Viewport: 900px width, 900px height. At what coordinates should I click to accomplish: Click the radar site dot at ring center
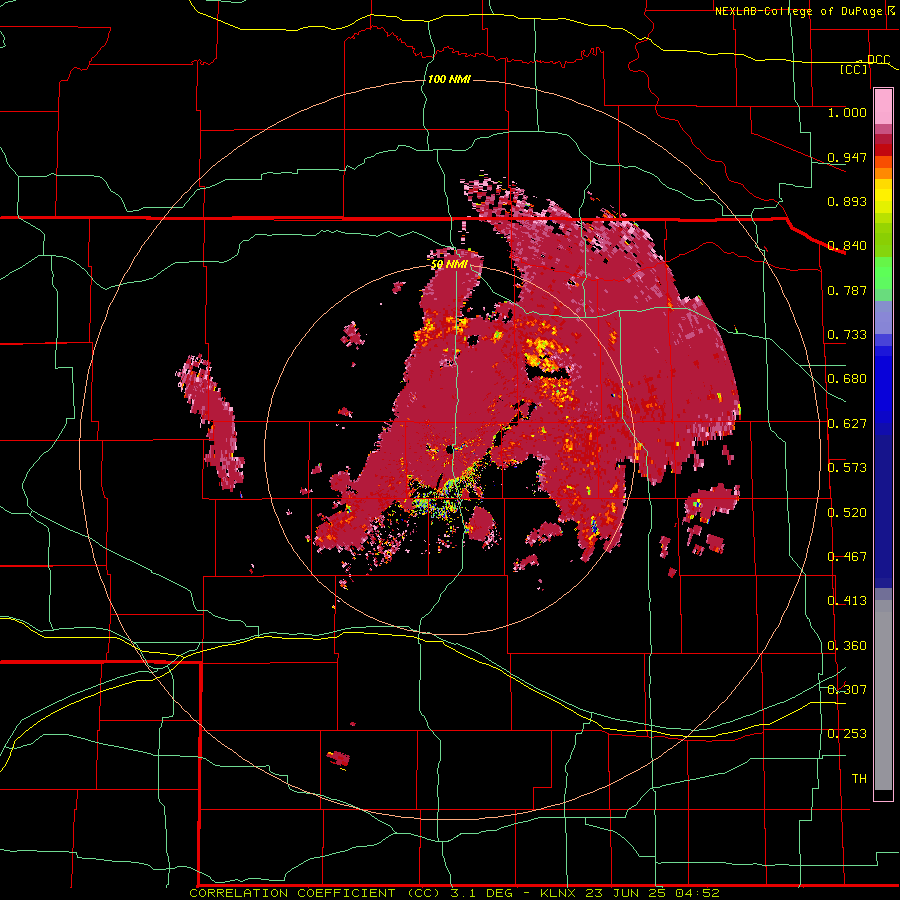448,451
